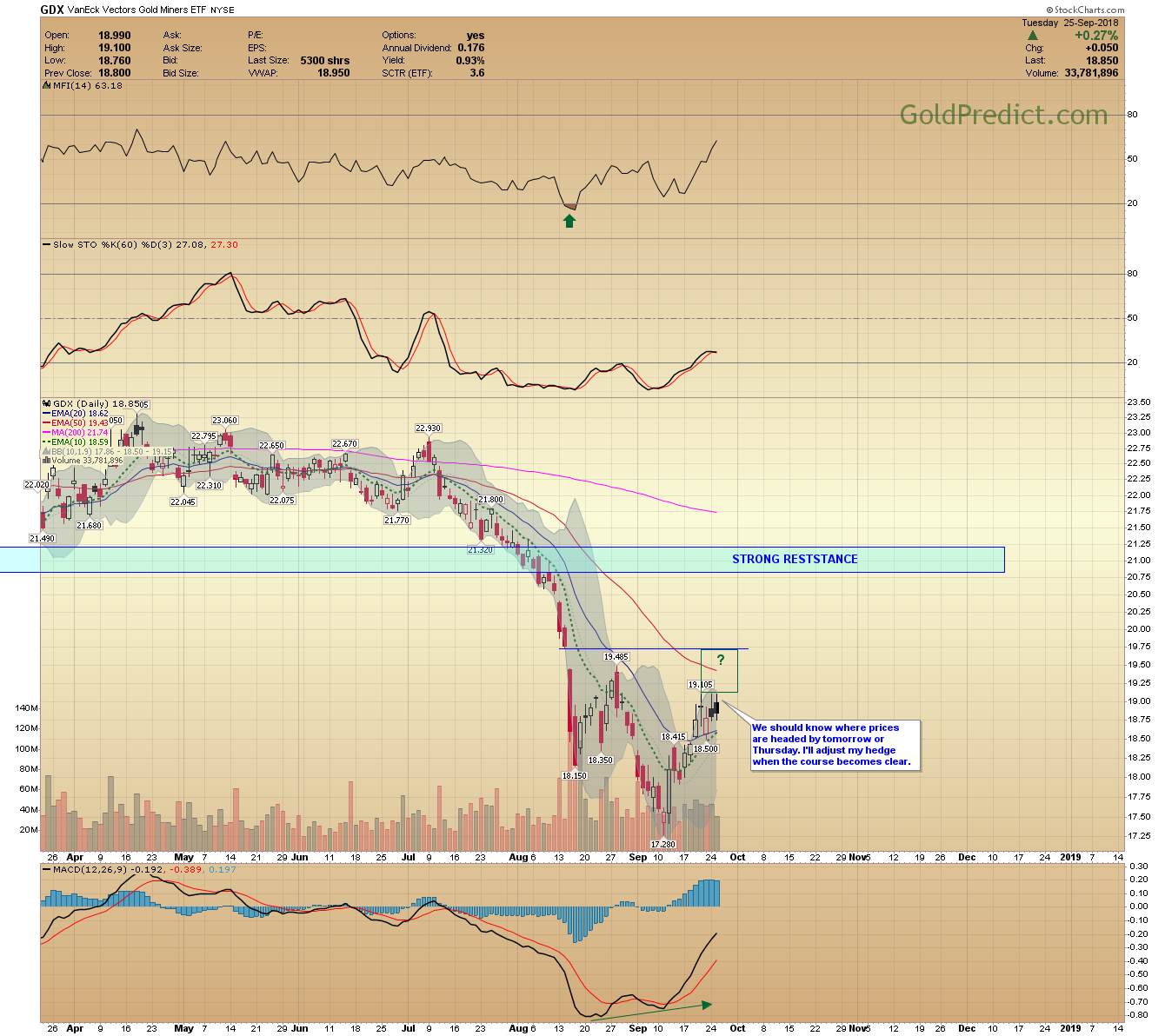Click the STRONG RESISTANCE zone label
This screenshot has width=1165, height=1036.
(795, 560)
